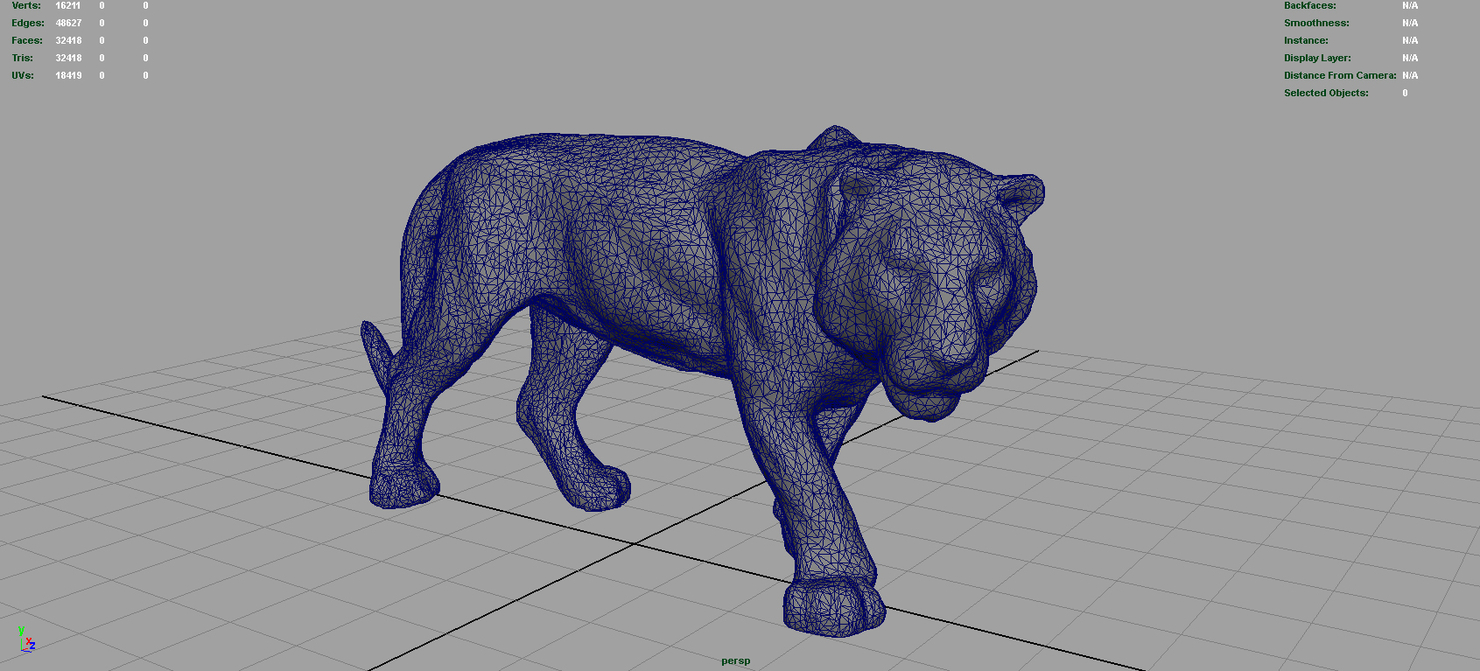Click the Smoothness N/A readout
Screen dimensions: 1480x671
[1408, 22]
